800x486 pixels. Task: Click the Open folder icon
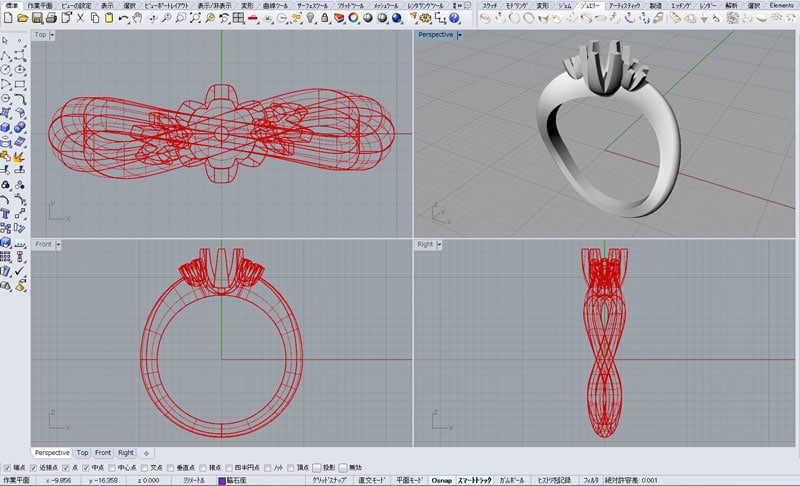point(21,19)
